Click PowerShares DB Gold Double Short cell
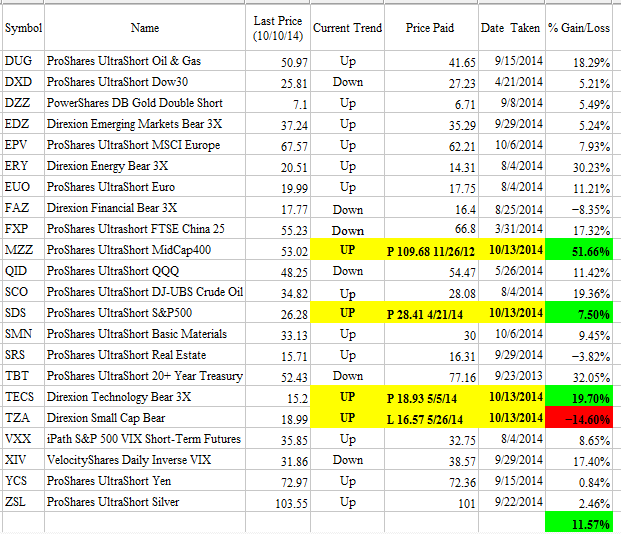This screenshot has height=534, width=621. point(145,103)
